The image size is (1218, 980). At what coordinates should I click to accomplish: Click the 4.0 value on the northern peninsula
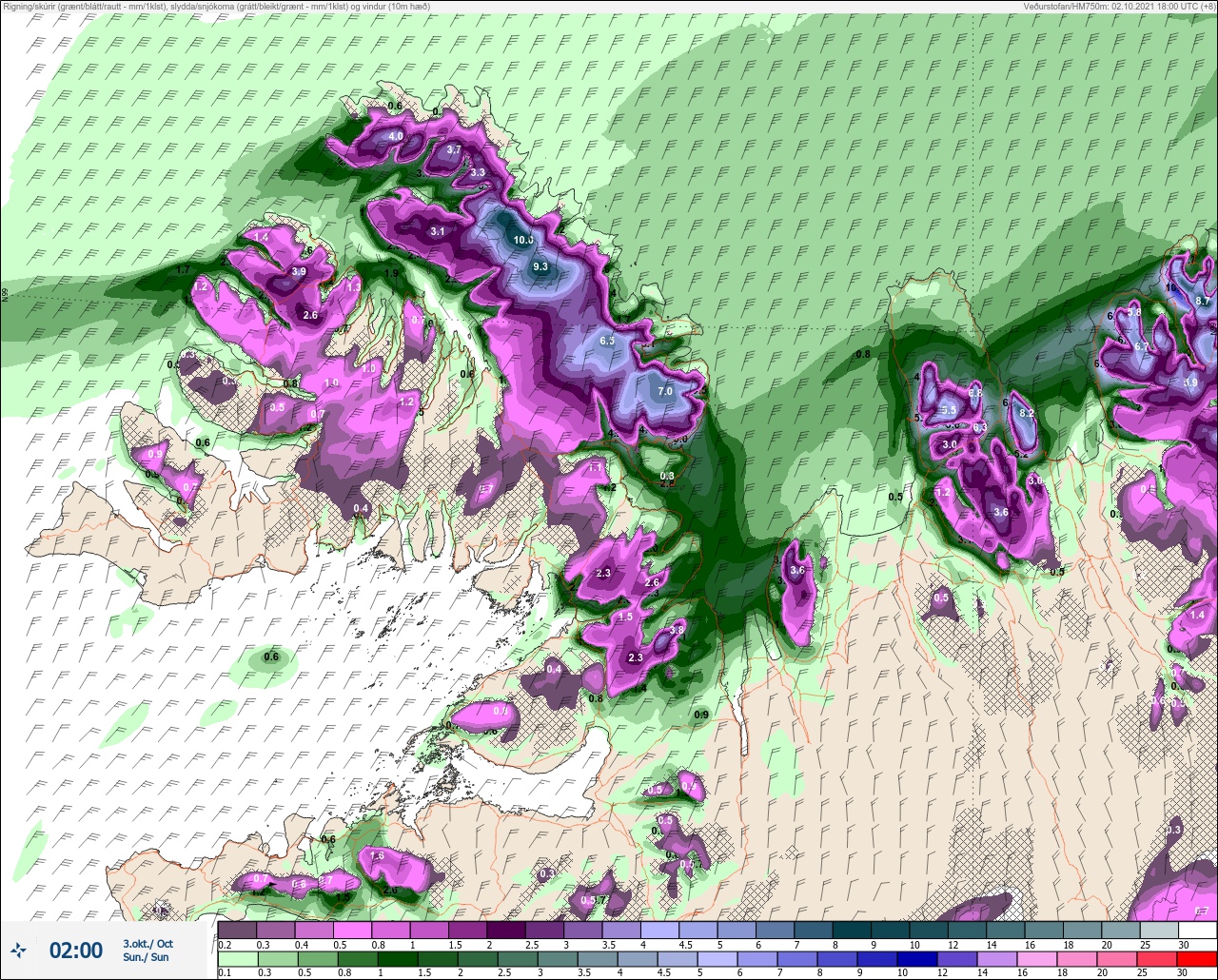tap(396, 136)
